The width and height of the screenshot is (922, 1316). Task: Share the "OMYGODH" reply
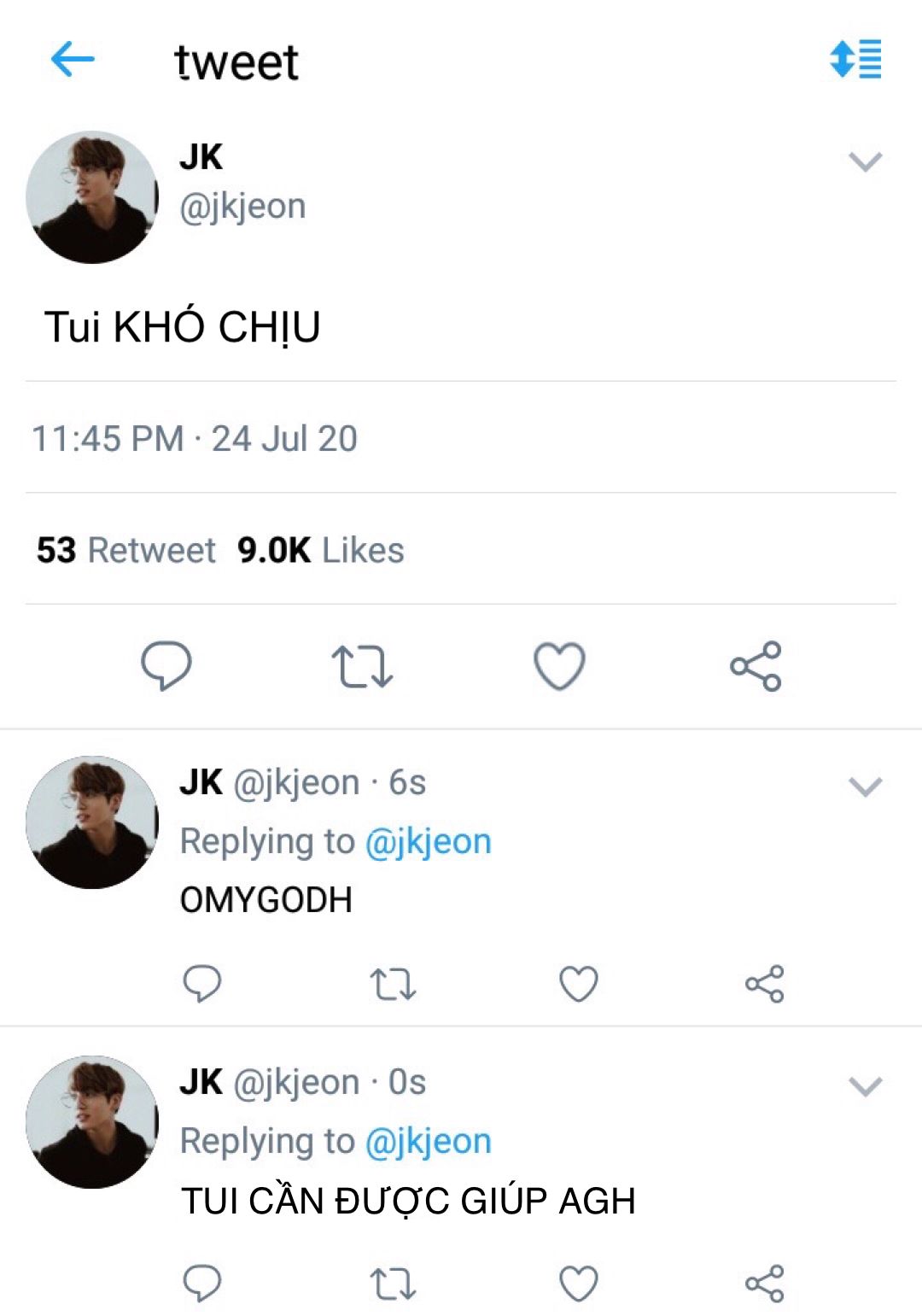[764, 984]
